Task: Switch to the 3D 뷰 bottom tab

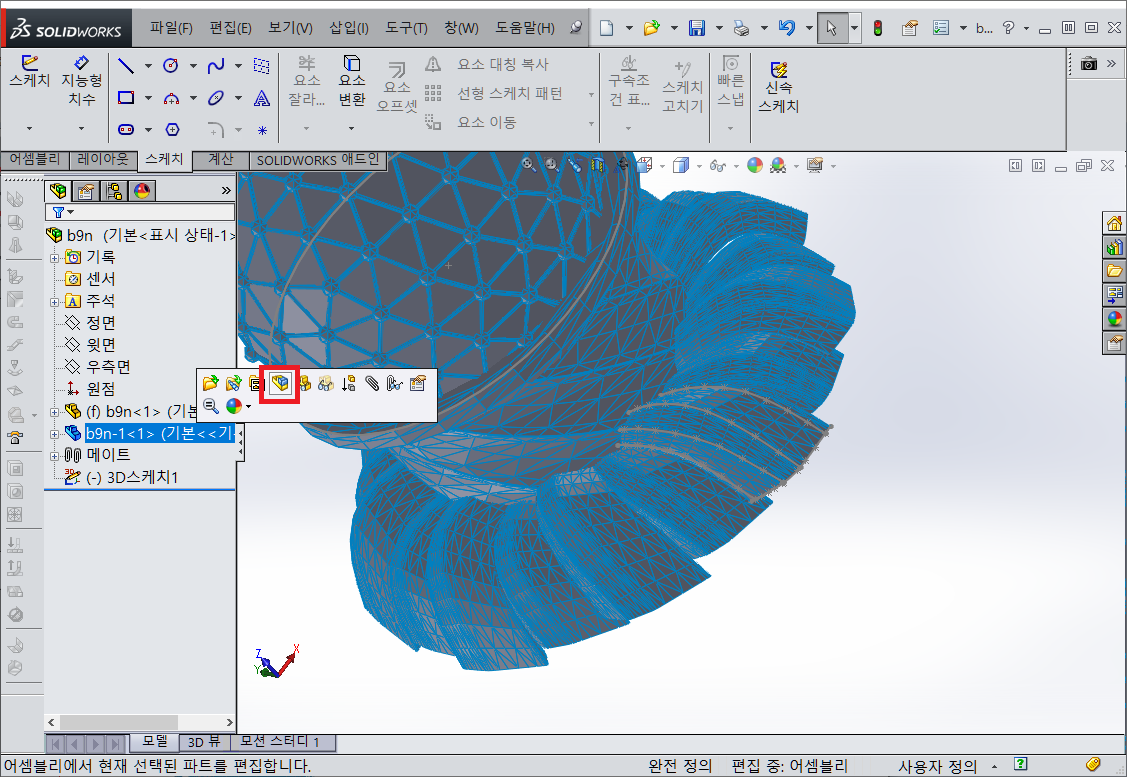Action: [204, 742]
